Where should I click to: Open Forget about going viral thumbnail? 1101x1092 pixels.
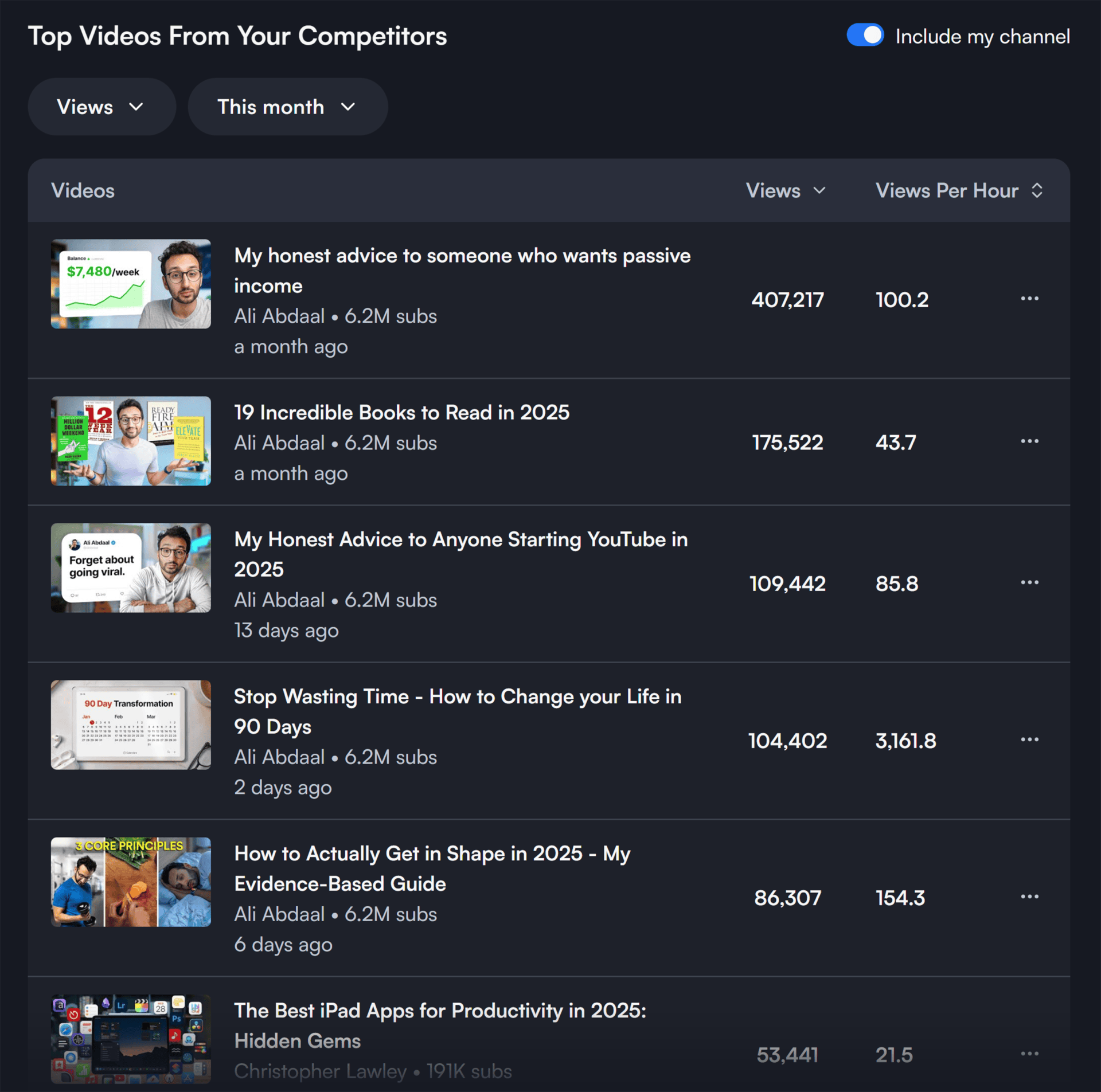(x=131, y=567)
